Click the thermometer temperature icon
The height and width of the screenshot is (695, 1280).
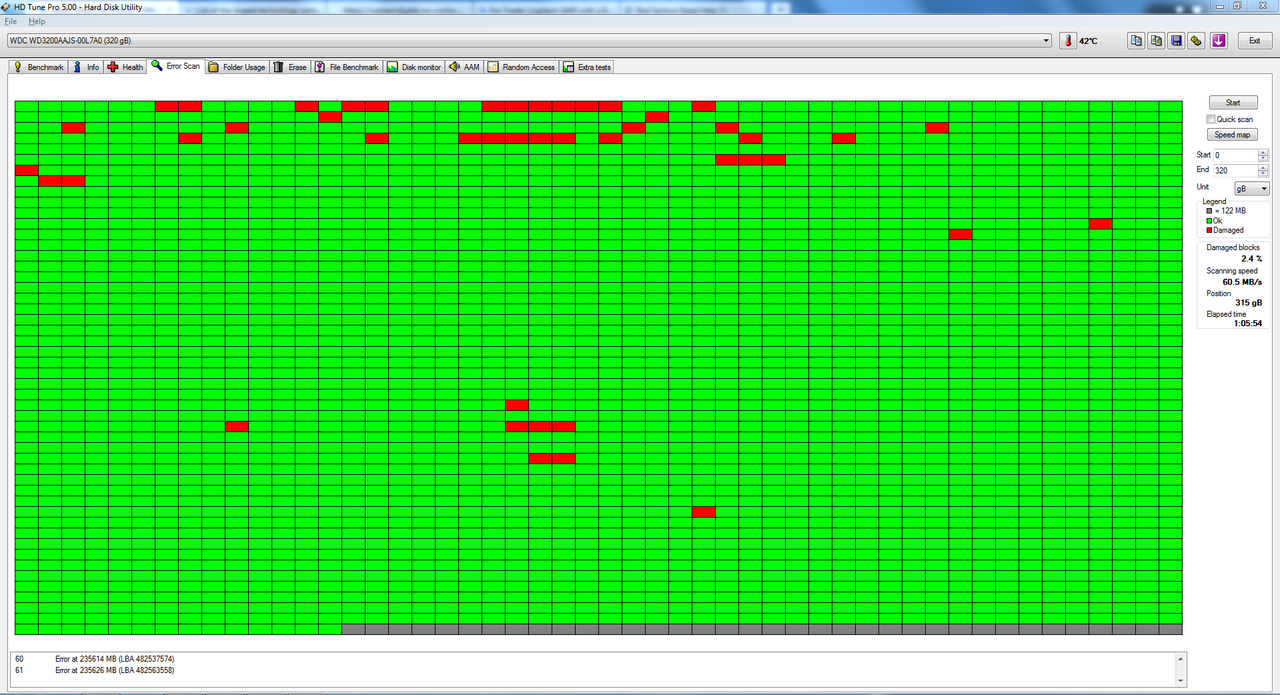click(1068, 41)
